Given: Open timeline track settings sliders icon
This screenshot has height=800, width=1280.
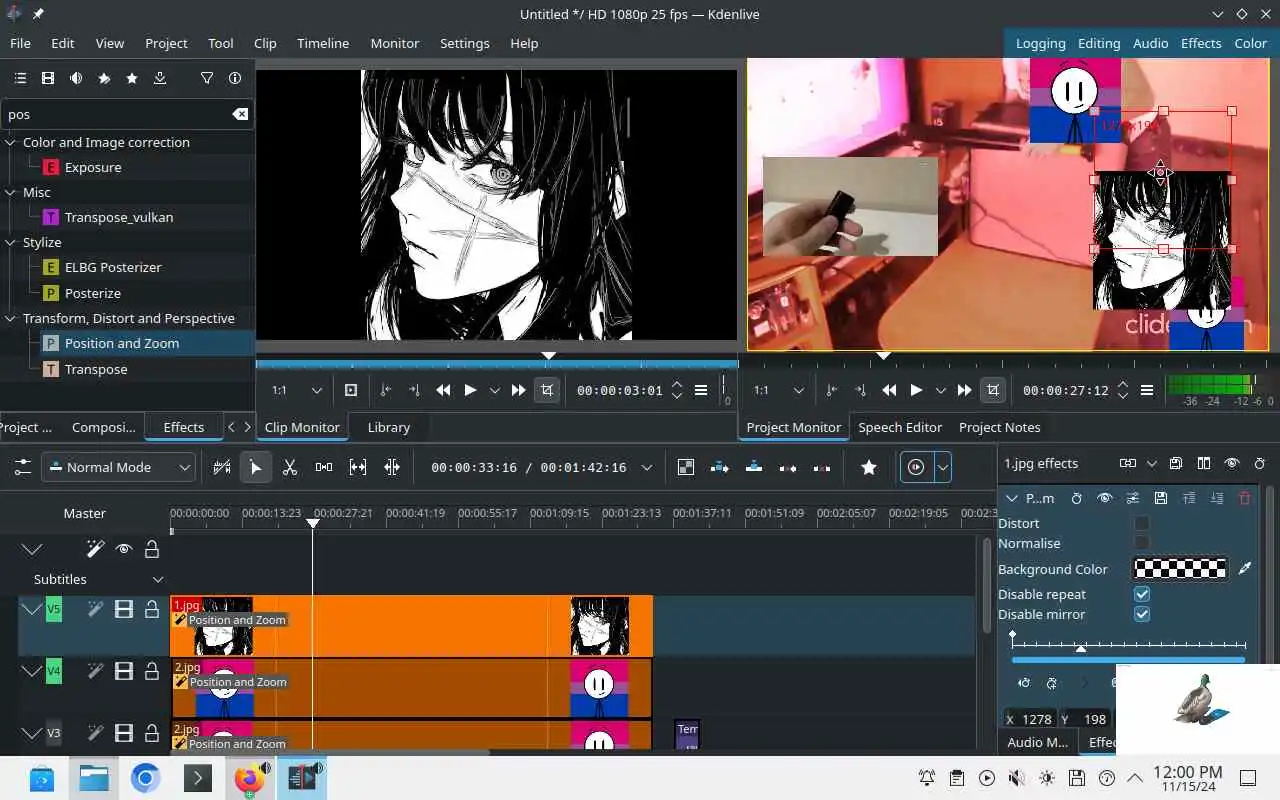Looking at the screenshot, I should click(x=22, y=467).
